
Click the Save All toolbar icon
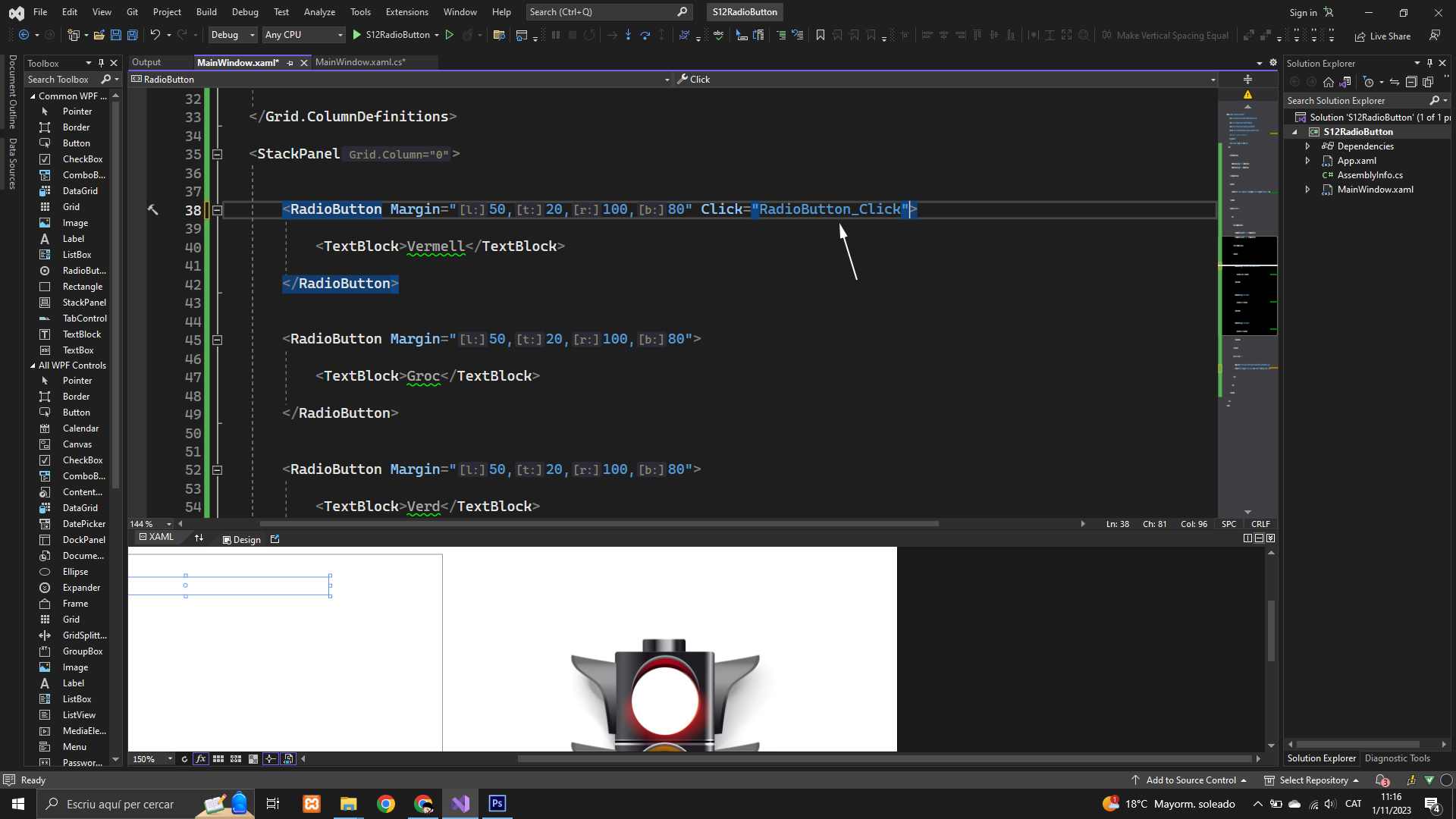[132, 35]
